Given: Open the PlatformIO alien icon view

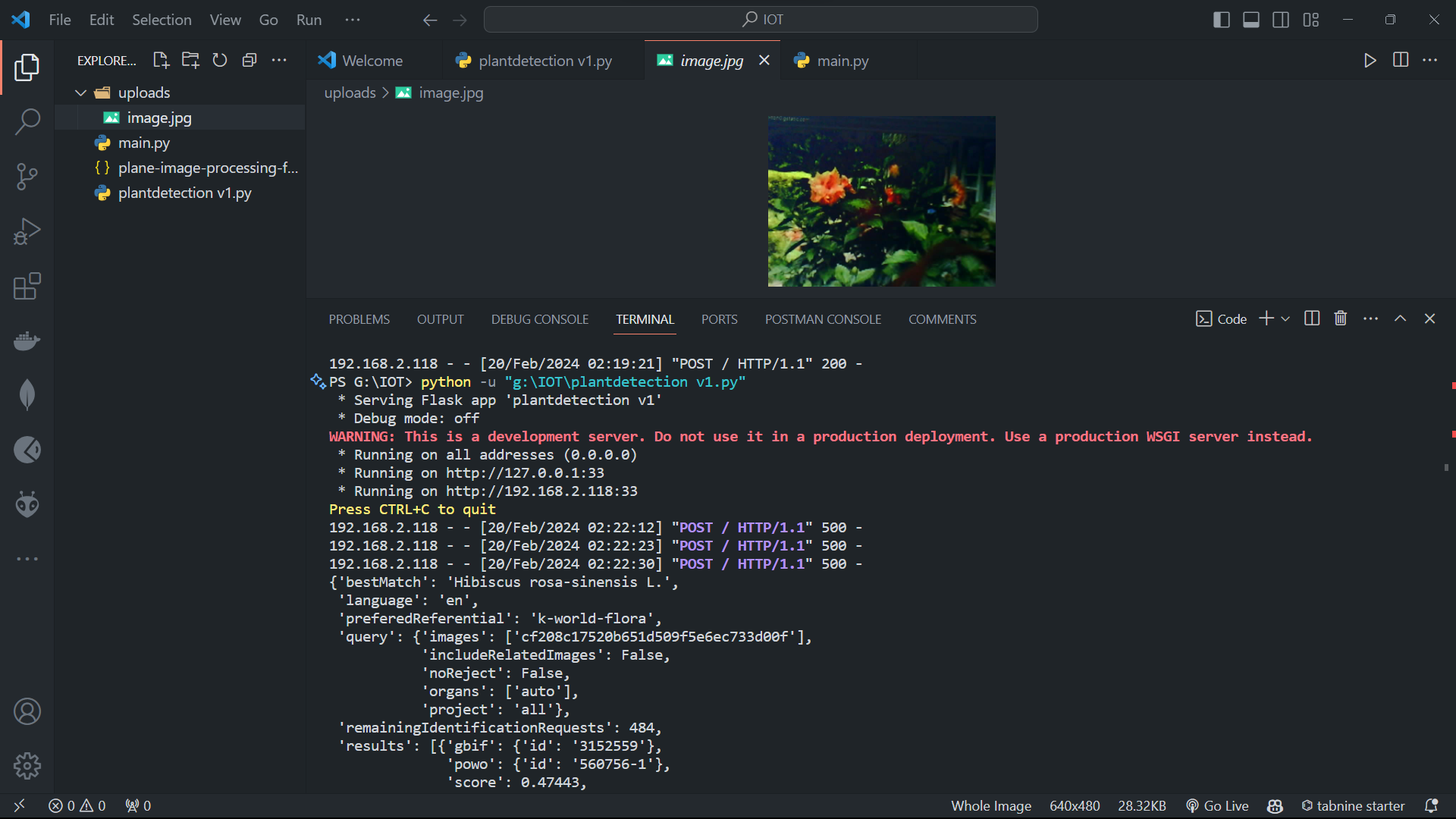Looking at the screenshot, I should pos(27,504).
